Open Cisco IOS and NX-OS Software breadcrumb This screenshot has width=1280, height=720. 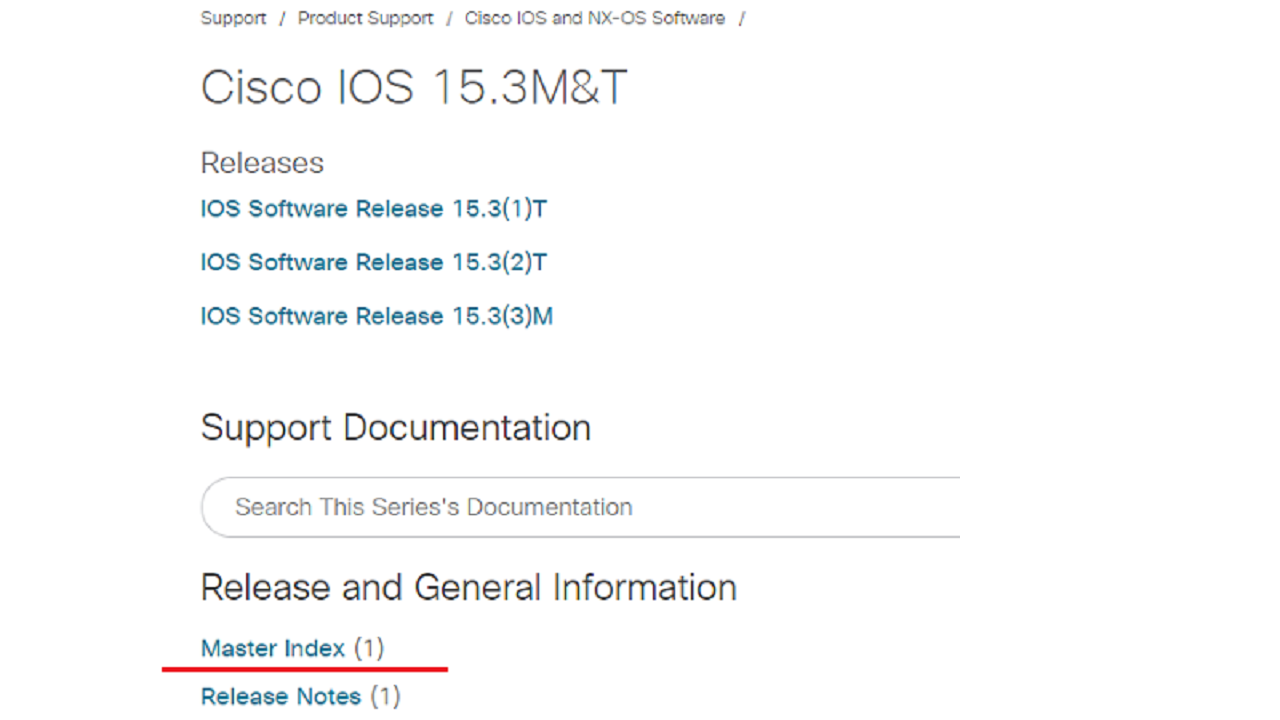coord(595,18)
